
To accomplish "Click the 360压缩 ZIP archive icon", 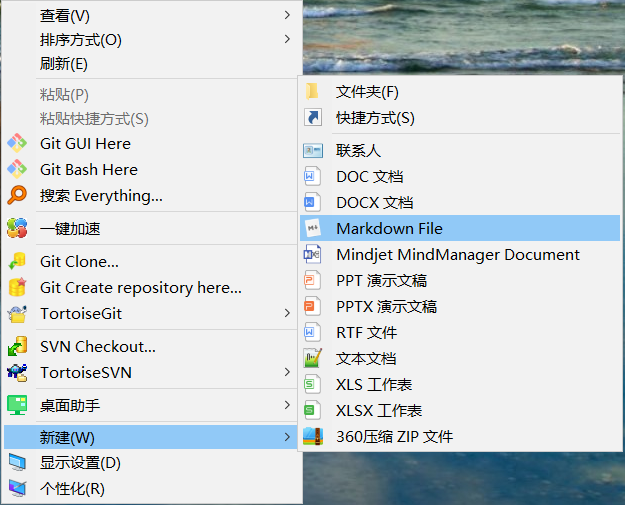I will (313, 436).
